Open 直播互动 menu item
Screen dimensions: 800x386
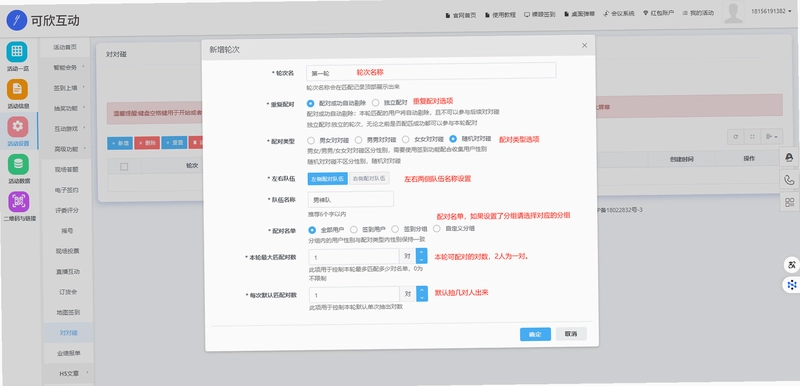pos(68,271)
